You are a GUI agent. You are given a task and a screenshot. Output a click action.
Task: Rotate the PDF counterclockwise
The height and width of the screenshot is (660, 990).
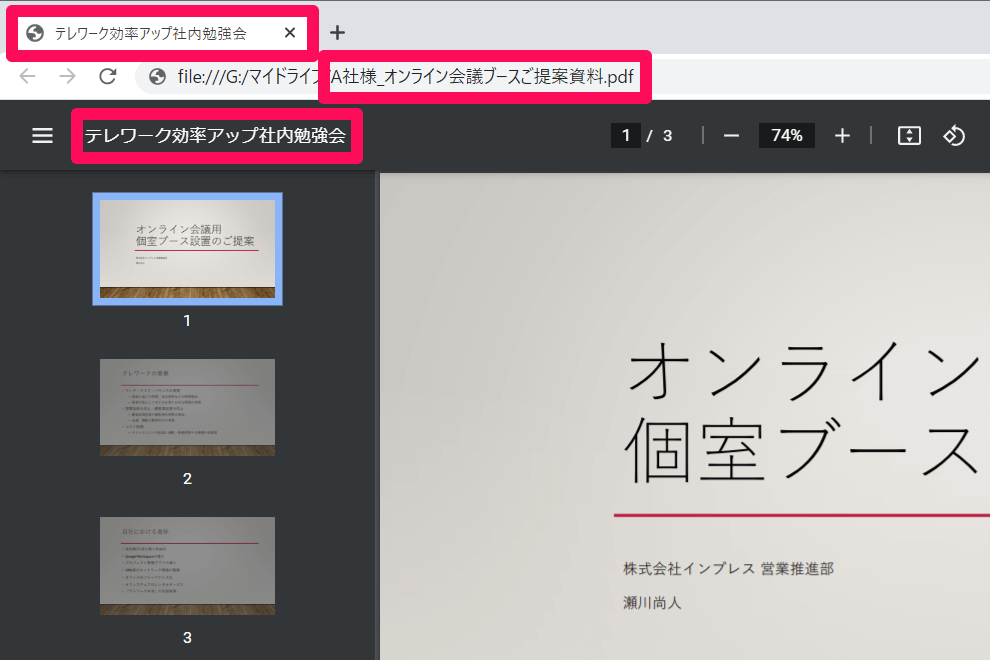click(954, 136)
